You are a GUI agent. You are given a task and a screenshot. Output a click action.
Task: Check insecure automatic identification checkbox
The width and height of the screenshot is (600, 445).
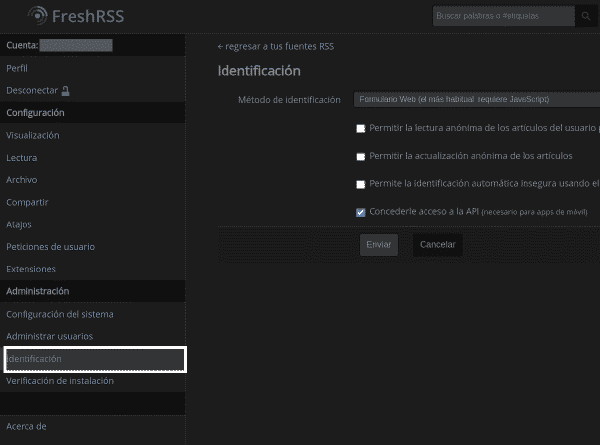pyautogui.click(x=360, y=184)
